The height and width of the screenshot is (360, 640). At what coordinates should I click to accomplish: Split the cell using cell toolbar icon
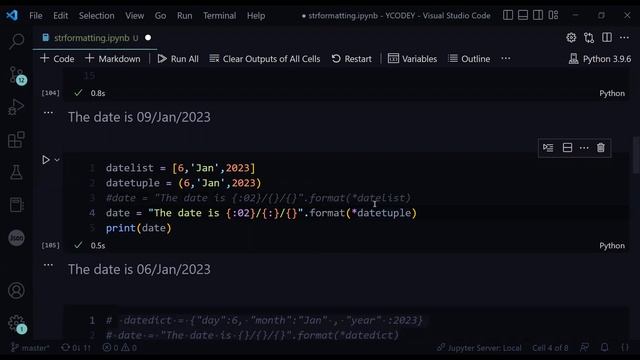567,148
